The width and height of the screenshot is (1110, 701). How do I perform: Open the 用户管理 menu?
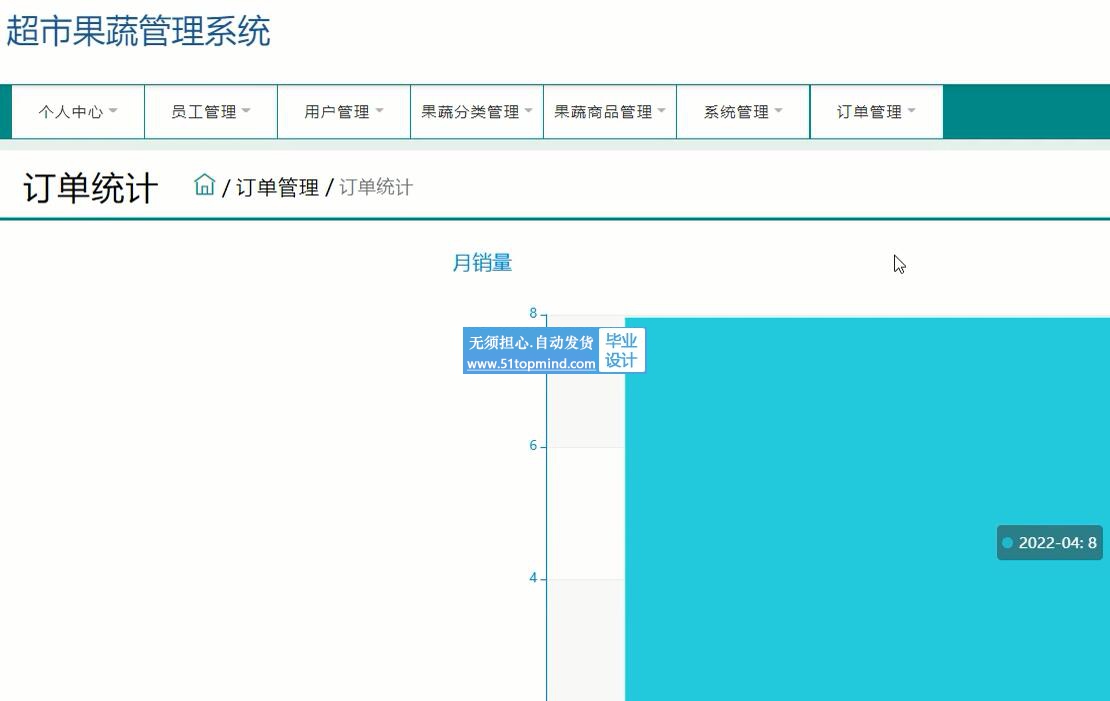pyautogui.click(x=344, y=112)
